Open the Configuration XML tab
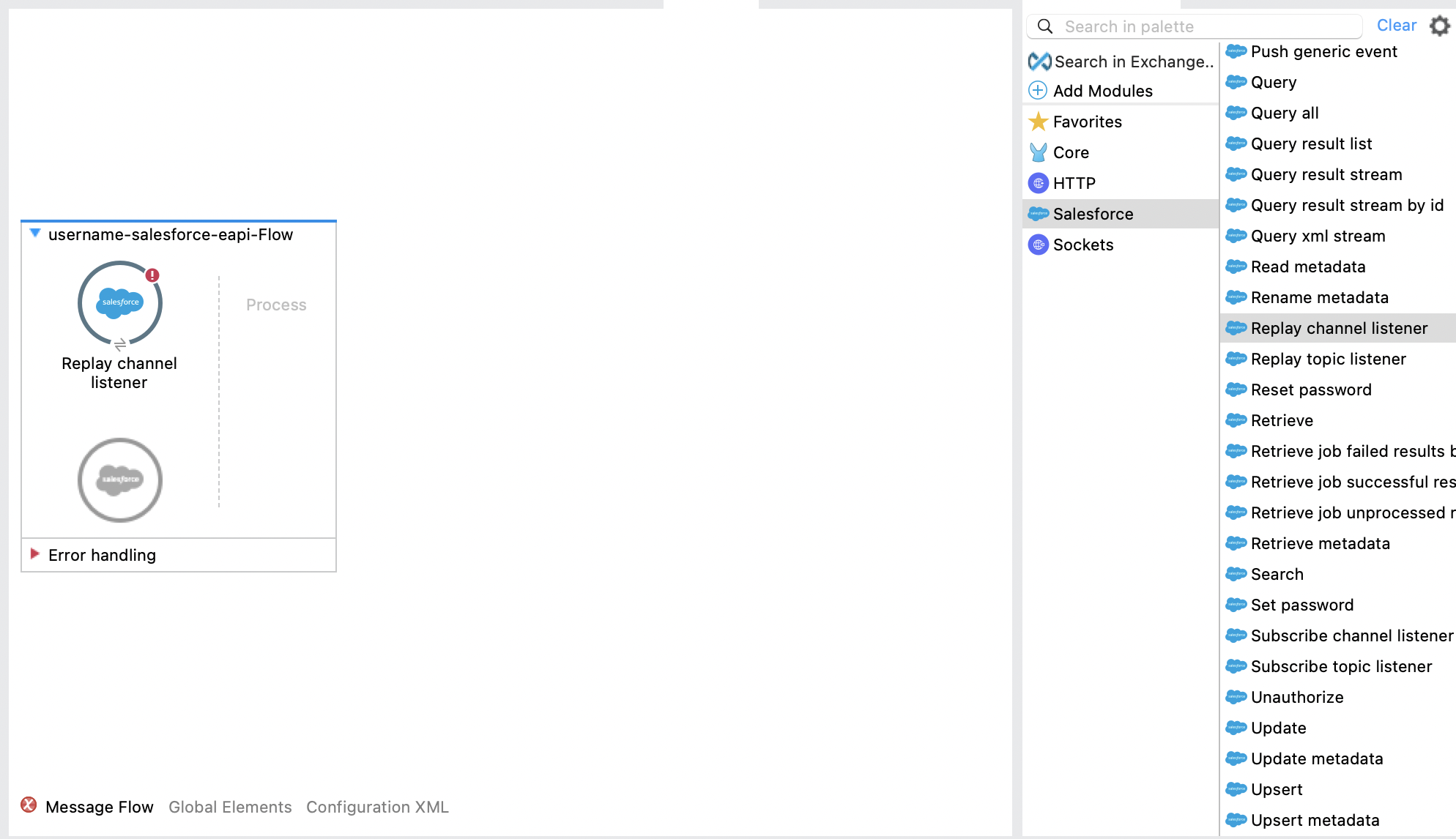 (x=377, y=807)
